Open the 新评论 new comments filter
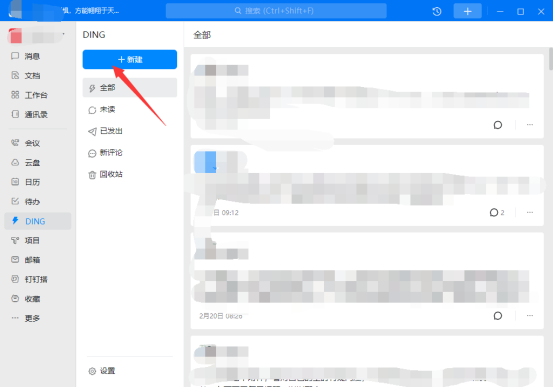 130,153
